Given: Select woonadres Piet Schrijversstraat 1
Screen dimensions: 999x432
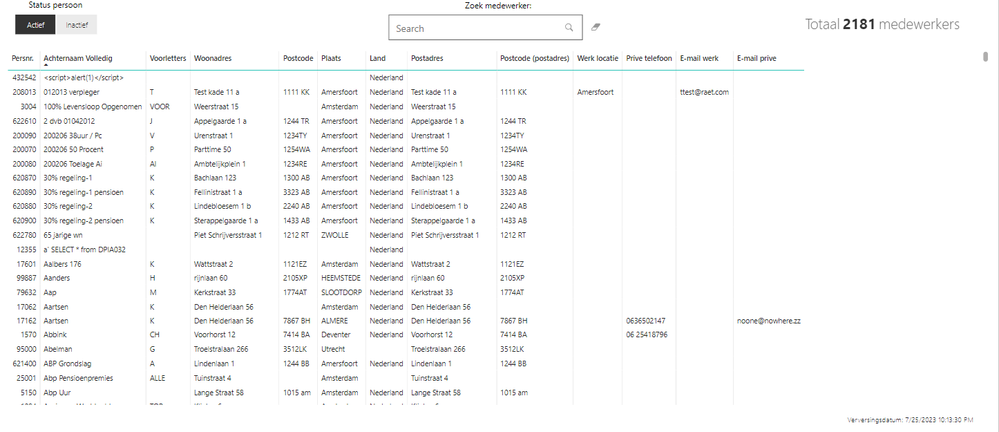Looking at the screenshot, I should [228, 235].
